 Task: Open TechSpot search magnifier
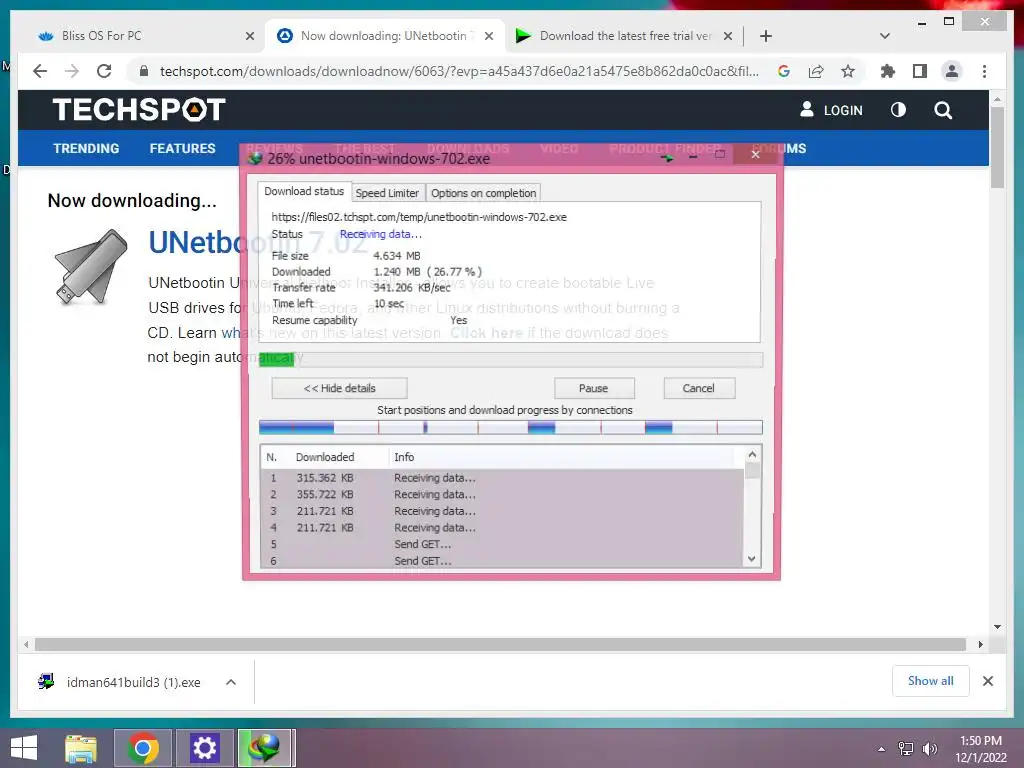pyautogui.click(x=942, y=110)
